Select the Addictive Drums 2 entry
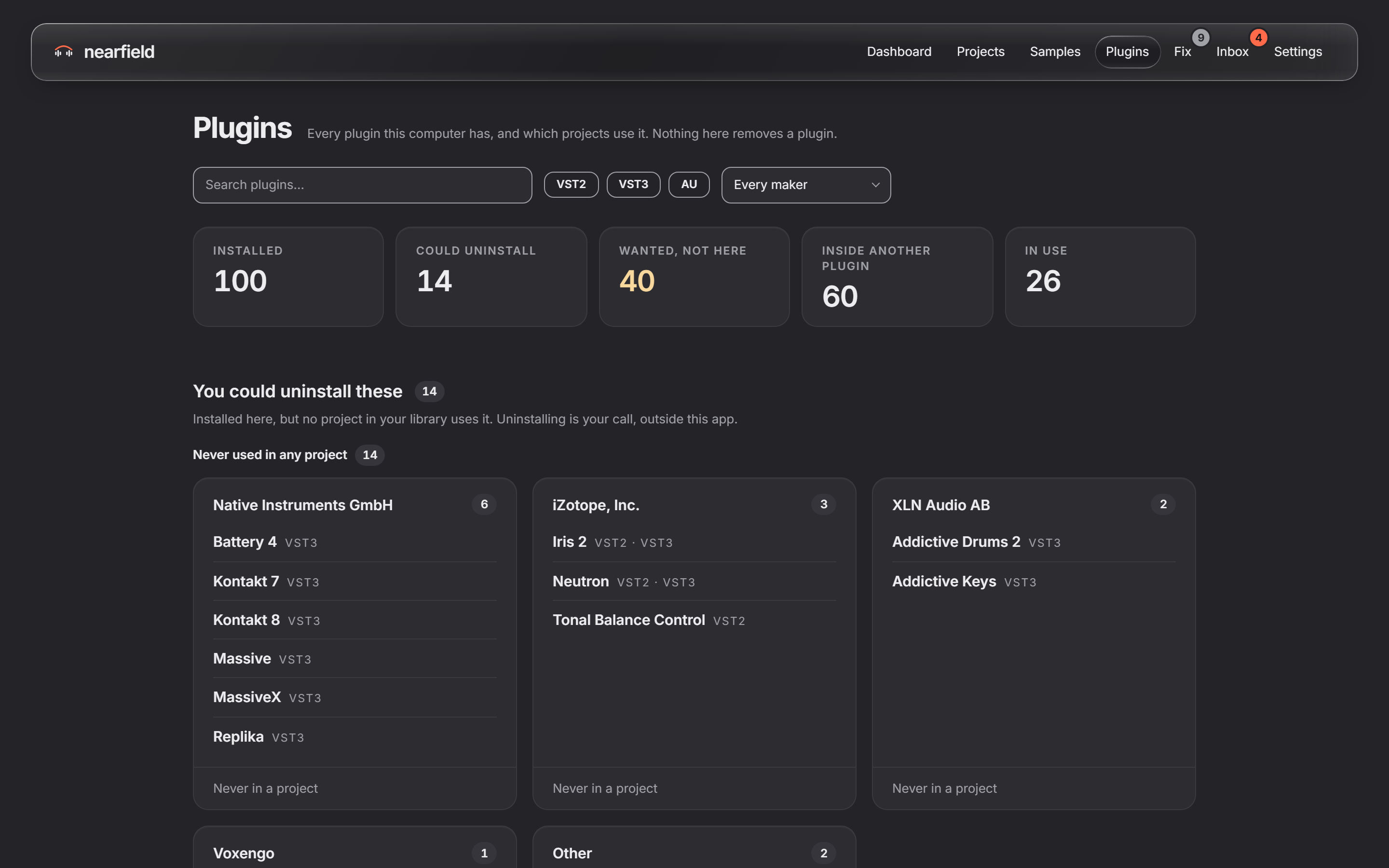The width and height of the screenshot is (1389, 868). [1033, 542]
